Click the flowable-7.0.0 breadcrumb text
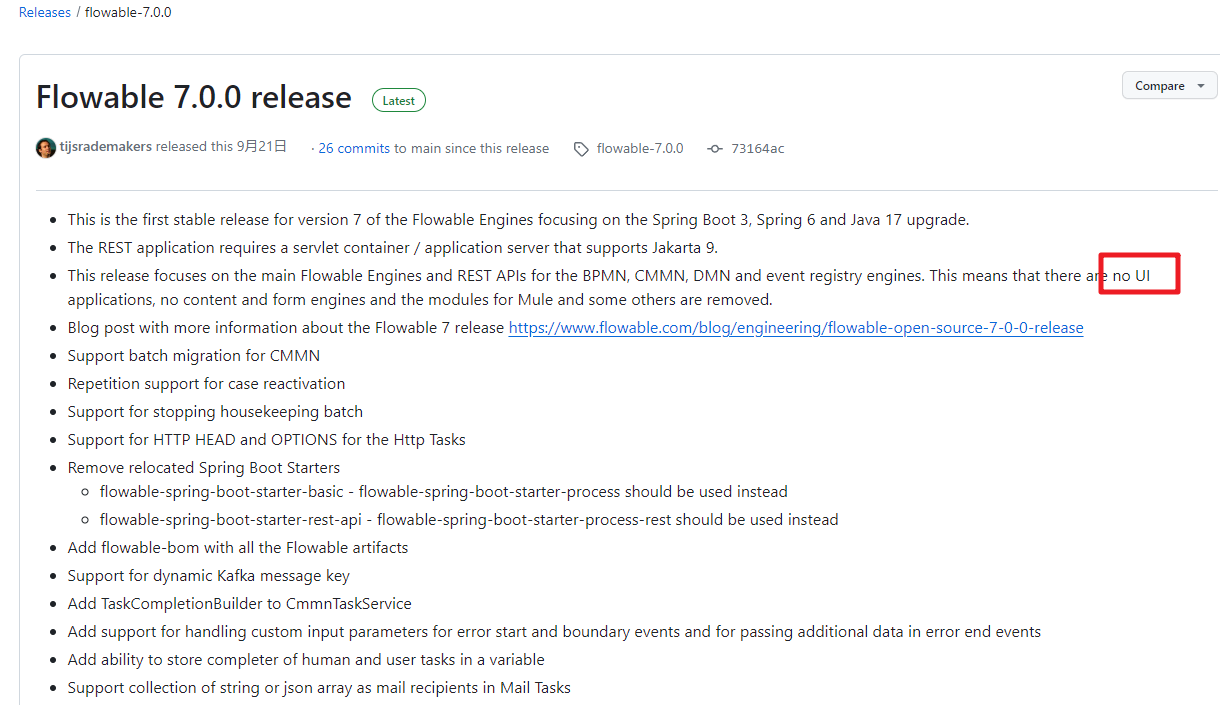Screen dimensions: 1220x705 128,13
